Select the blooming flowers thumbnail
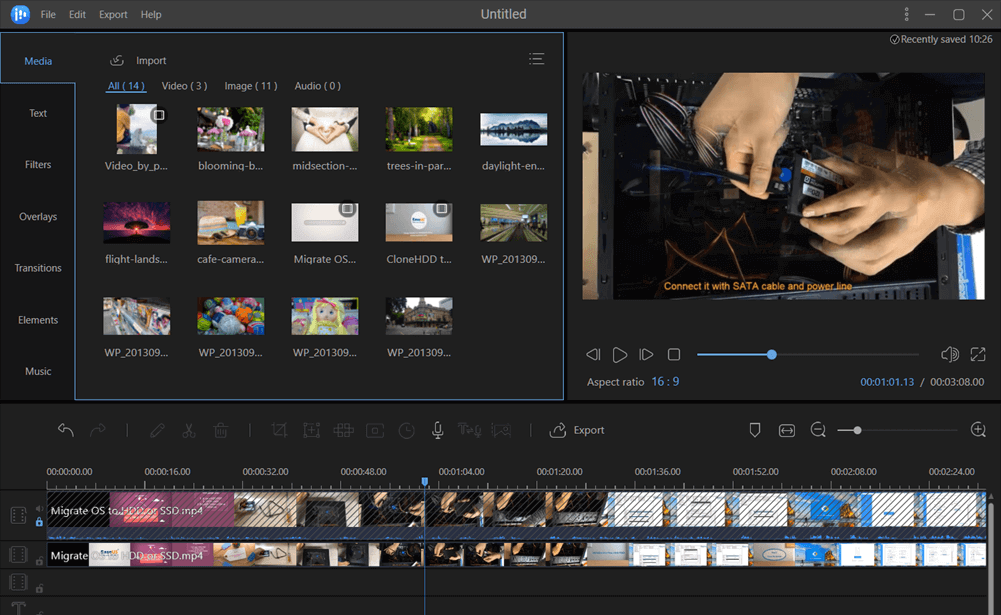1001x615 pixels. click(230, 128)
